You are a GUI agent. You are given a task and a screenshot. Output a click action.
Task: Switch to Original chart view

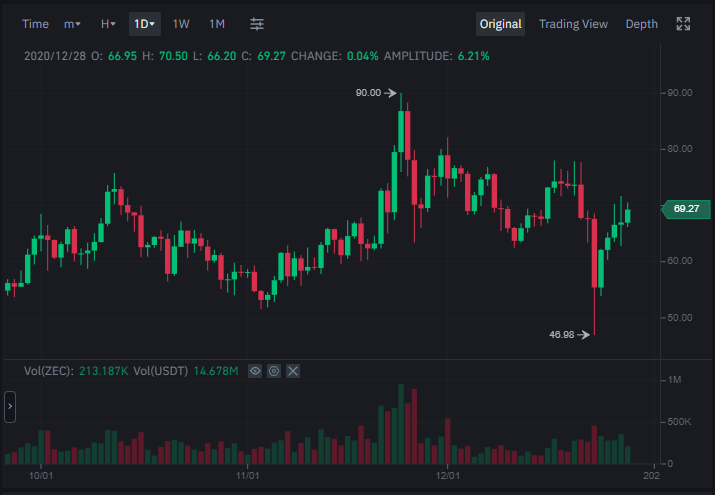point(500,24)
